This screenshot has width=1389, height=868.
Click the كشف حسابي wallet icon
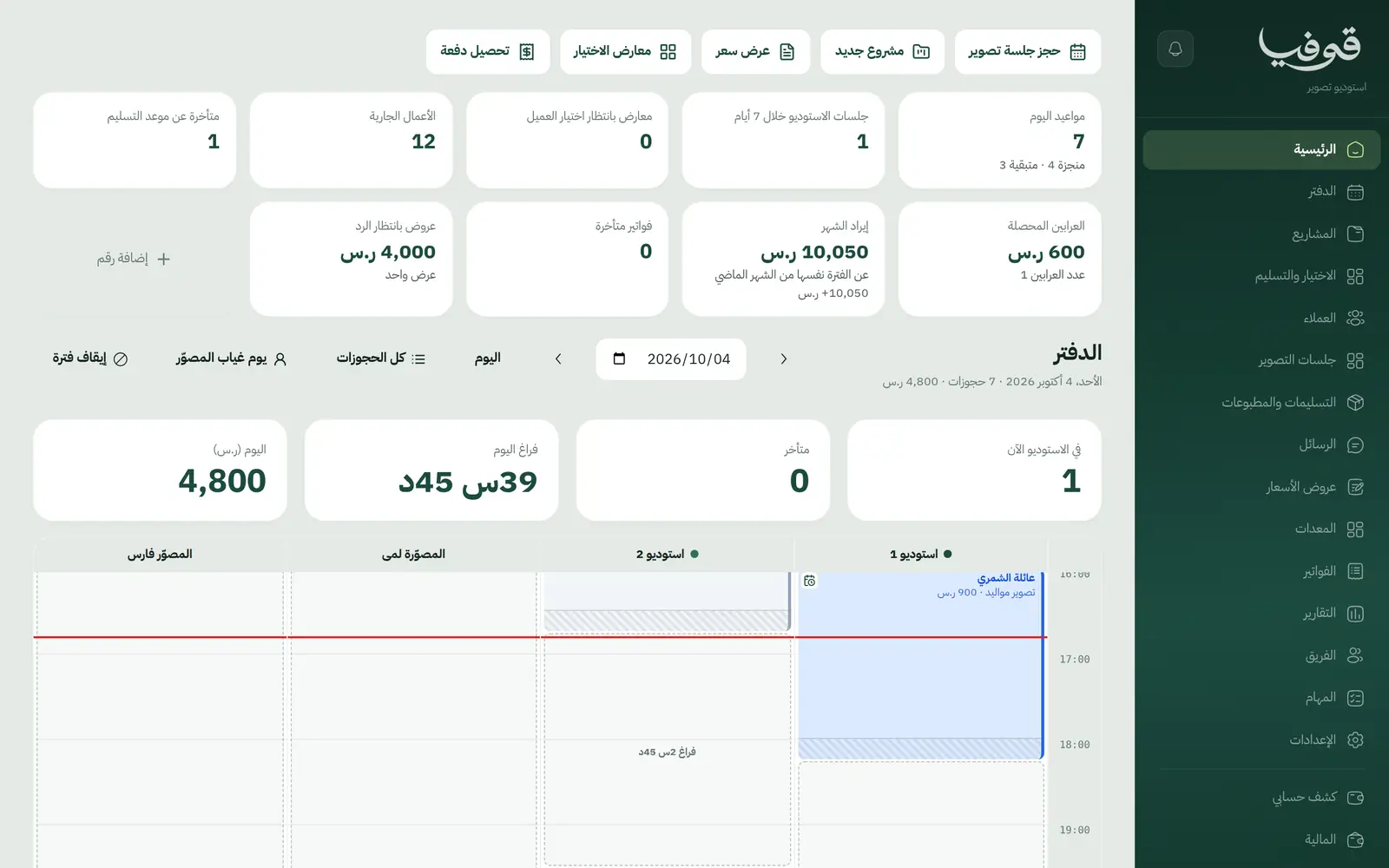(1355, 797)
